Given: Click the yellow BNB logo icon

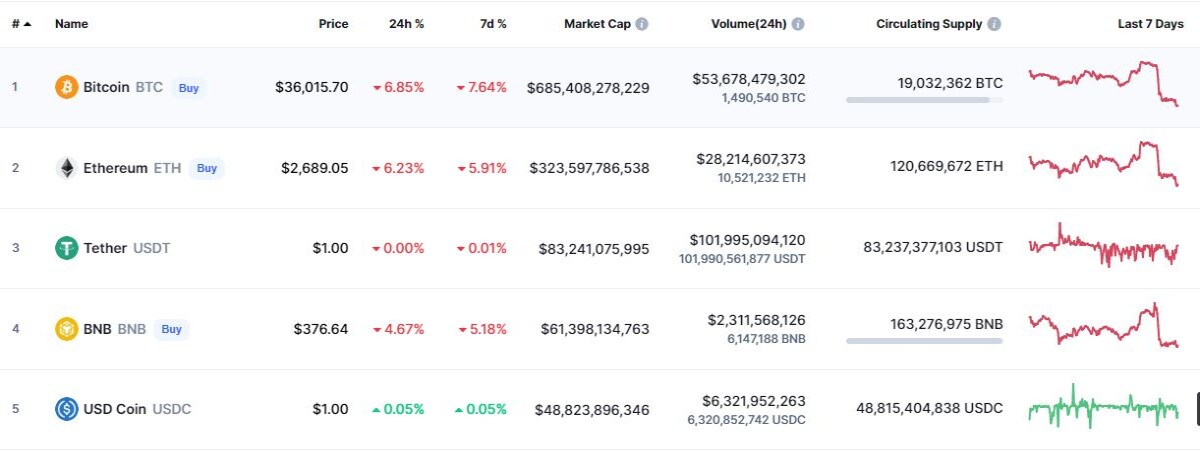Looking at the screenshot, I should (x=66, y=328).
